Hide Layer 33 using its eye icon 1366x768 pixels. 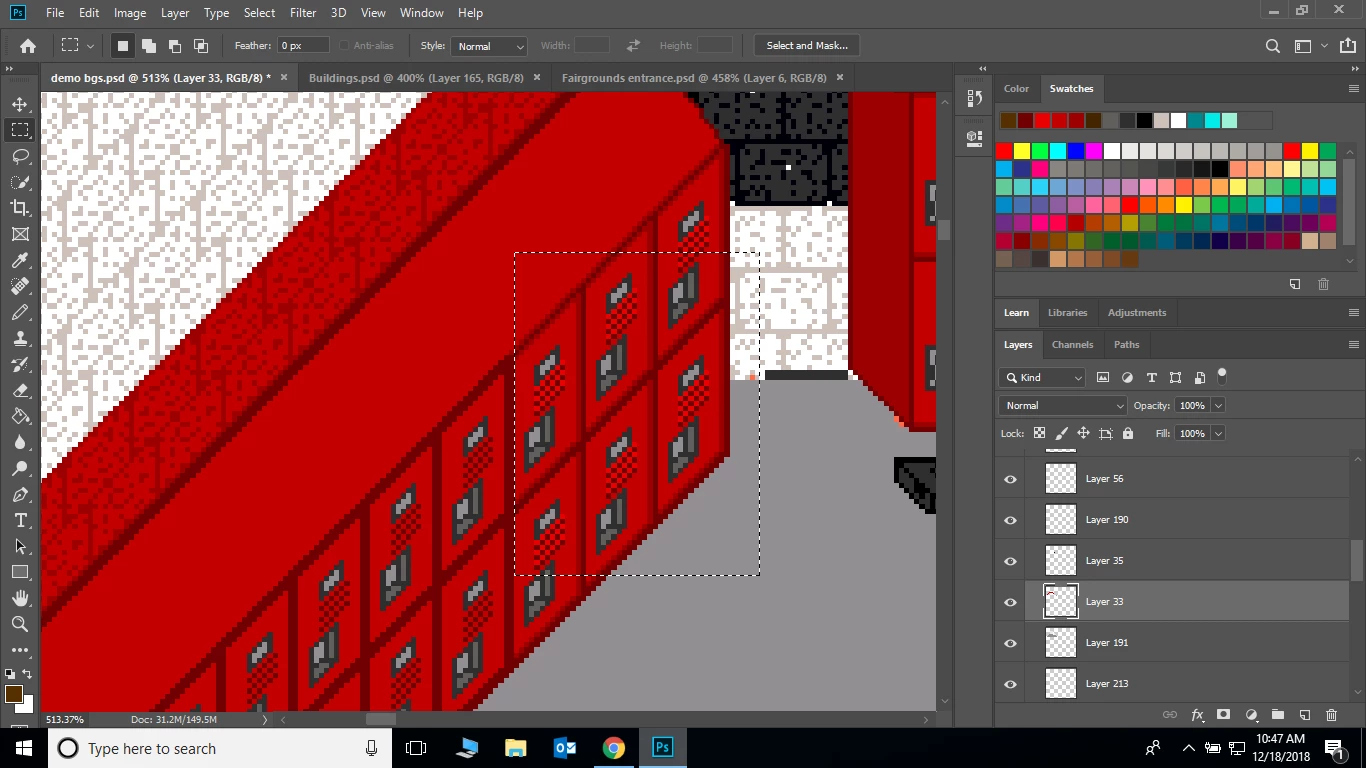pos(1010,602)
